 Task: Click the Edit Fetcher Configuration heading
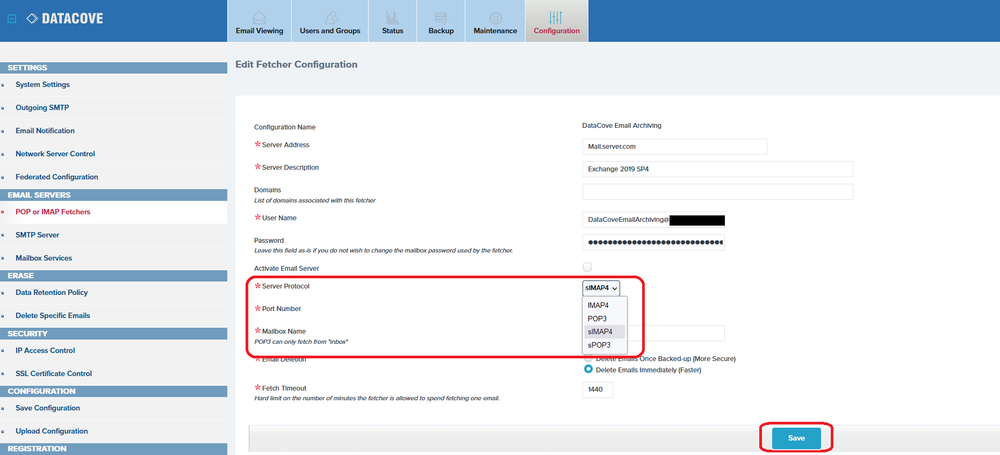297,64
